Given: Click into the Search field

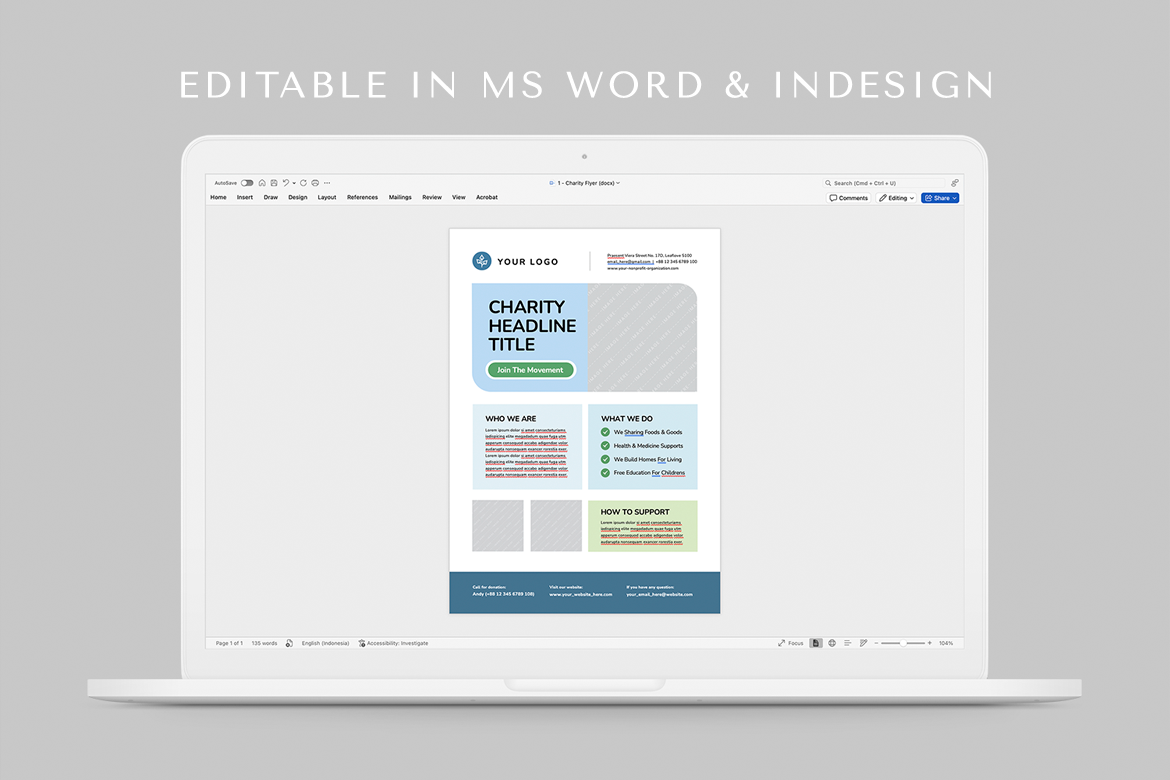Looking at the screenshot, I should pyautogui.click(x=880, y=183).
